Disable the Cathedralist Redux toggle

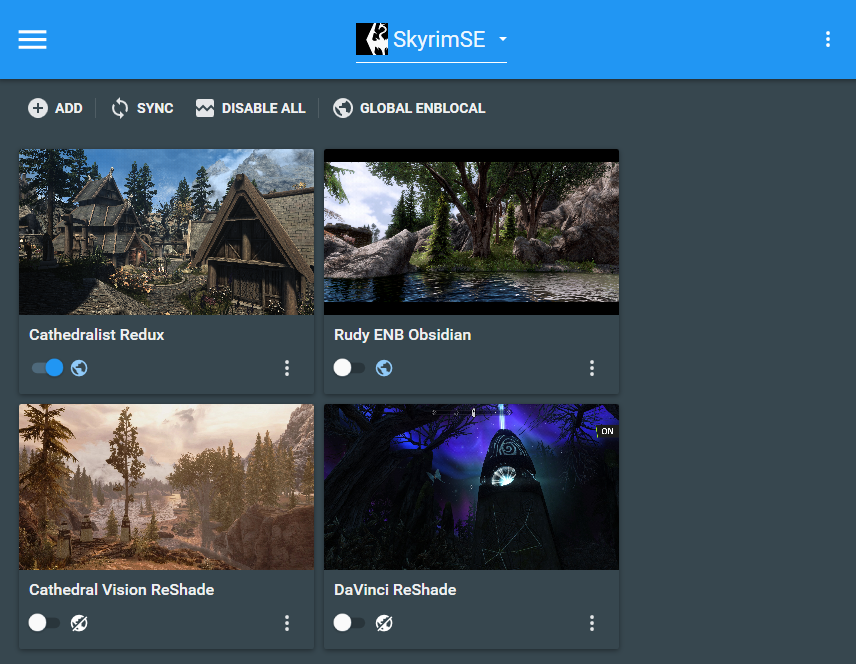(47, 368)
